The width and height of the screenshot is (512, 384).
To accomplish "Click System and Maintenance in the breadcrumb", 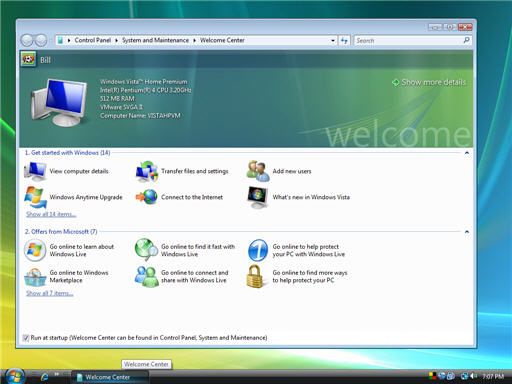I will [x=155, y=40].
